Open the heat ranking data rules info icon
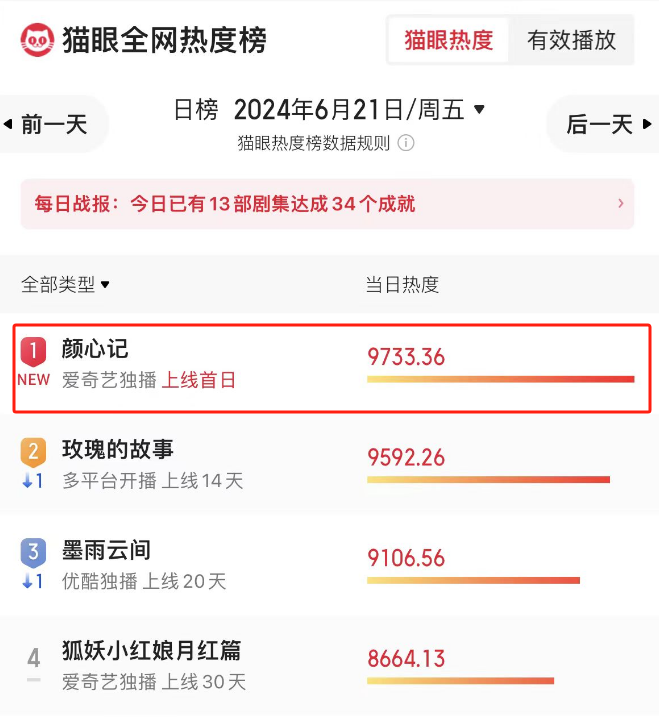Image resolution: width=659 pixels, height=717 pixels. click(406, 143)
